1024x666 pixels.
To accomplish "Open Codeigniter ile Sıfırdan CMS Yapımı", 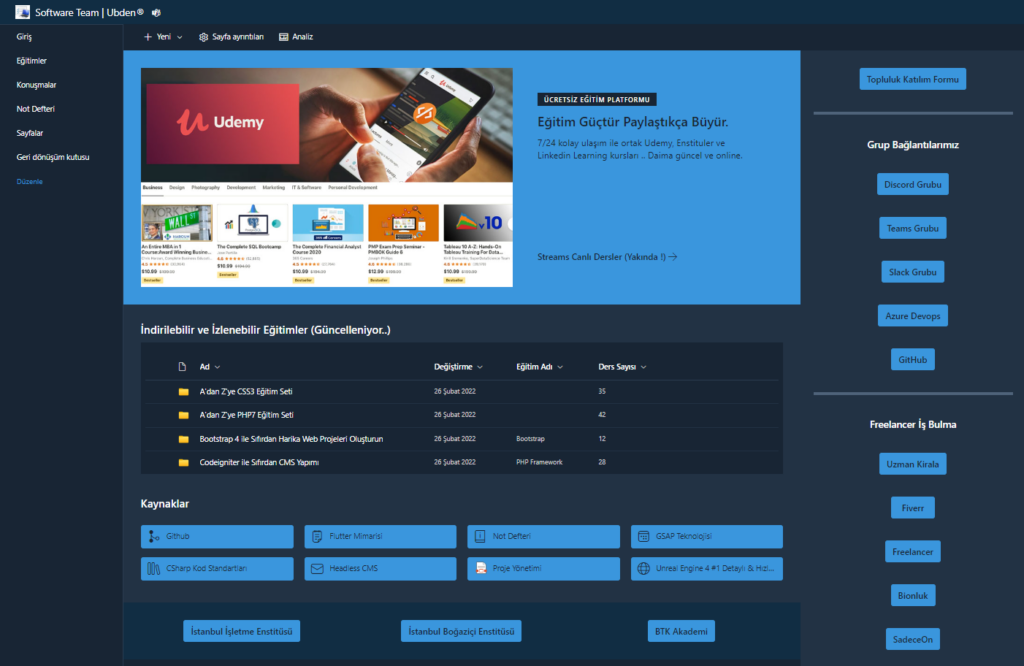I will 259,462.
